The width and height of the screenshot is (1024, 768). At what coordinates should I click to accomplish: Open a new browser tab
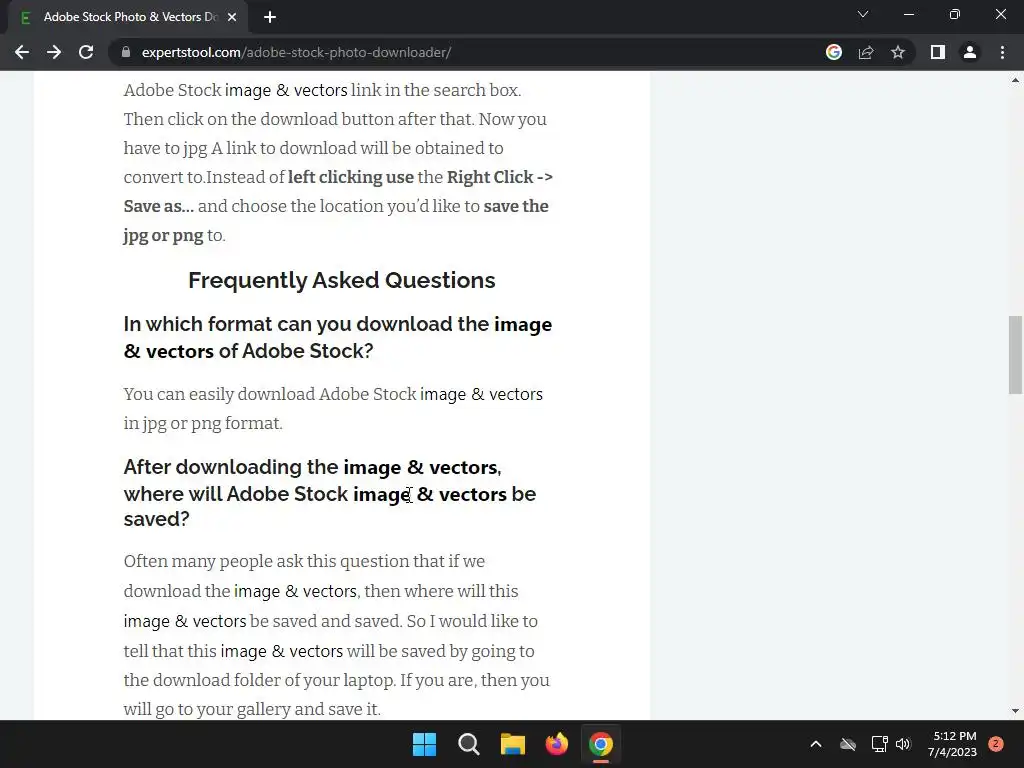click(x=270, y=17)
